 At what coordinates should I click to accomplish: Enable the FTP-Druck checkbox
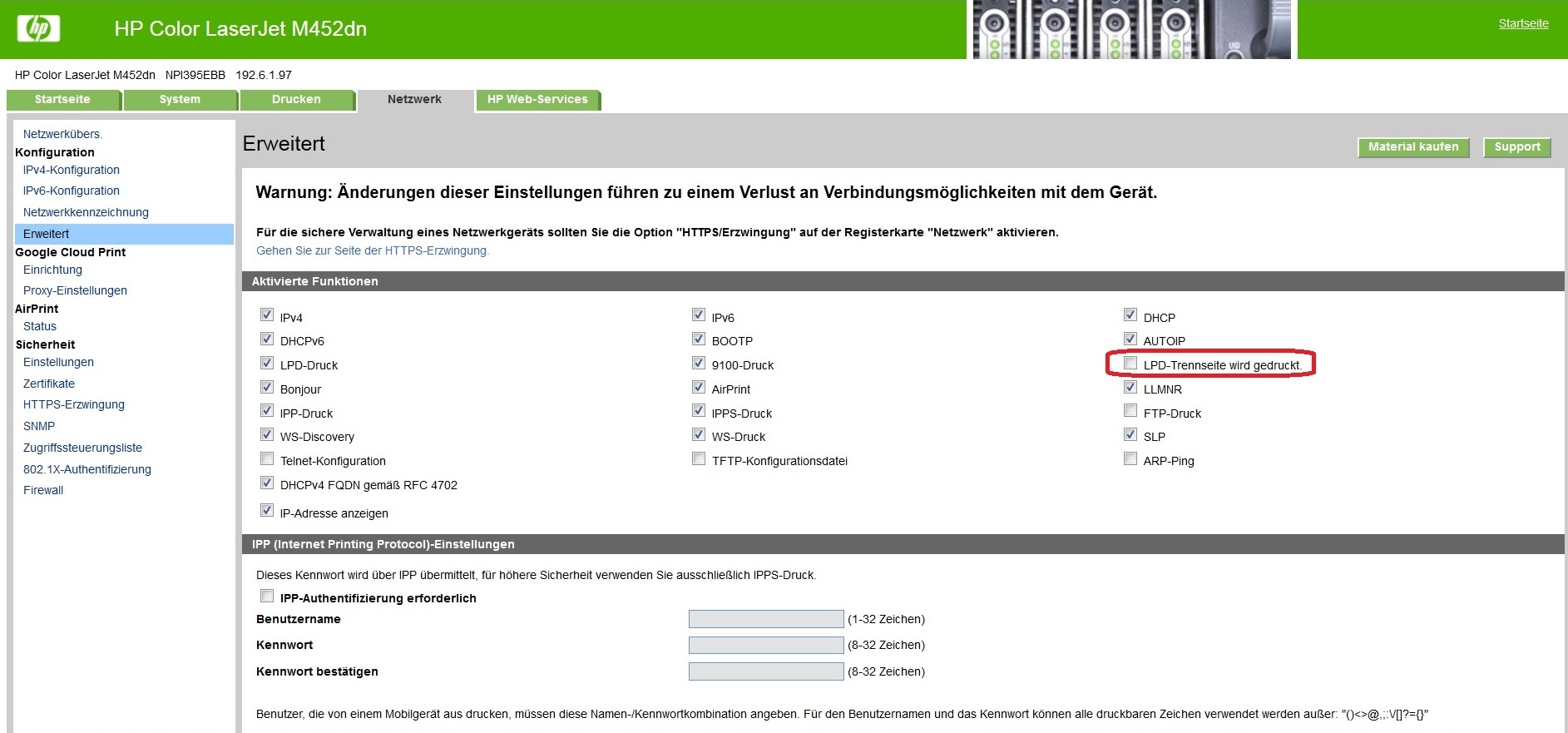(x=1130, y=410)
